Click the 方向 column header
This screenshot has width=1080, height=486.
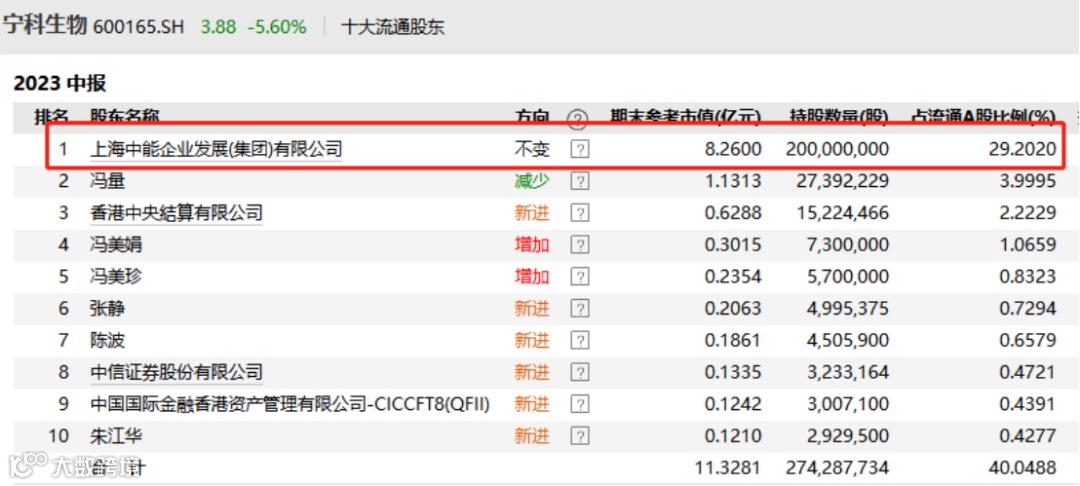pos(532,116)
